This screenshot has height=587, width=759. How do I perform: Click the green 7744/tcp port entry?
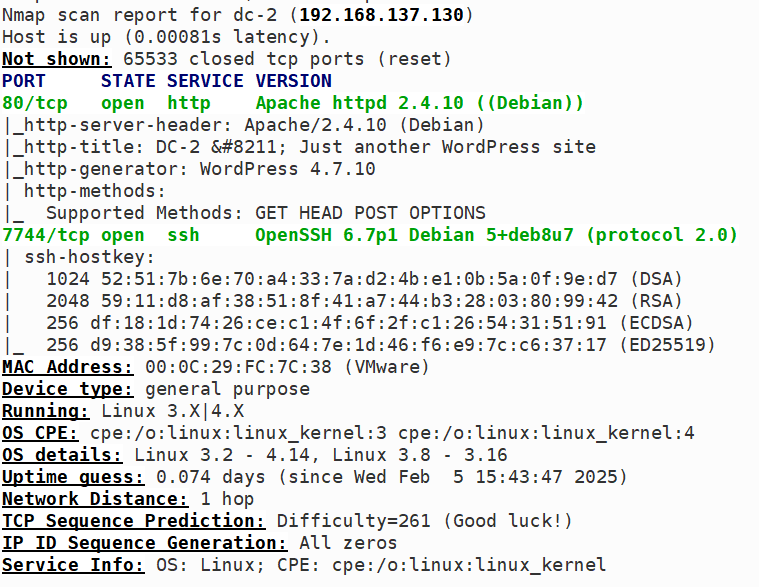pyautogui.click(x=40, y=235)
